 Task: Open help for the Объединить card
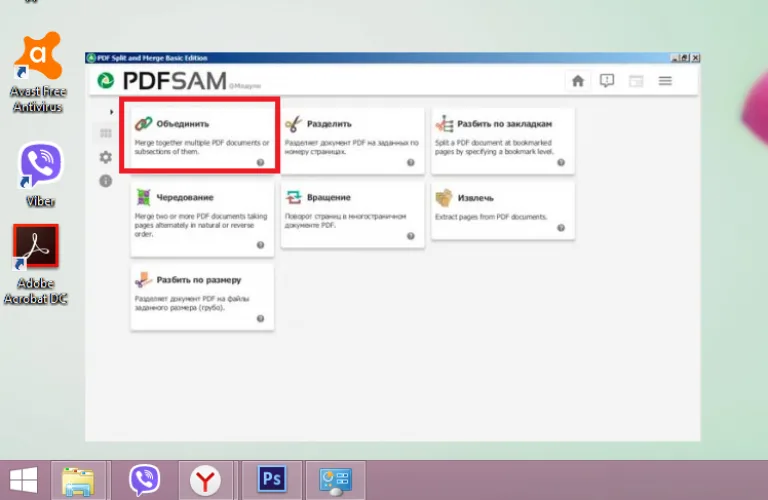(261, 163)
